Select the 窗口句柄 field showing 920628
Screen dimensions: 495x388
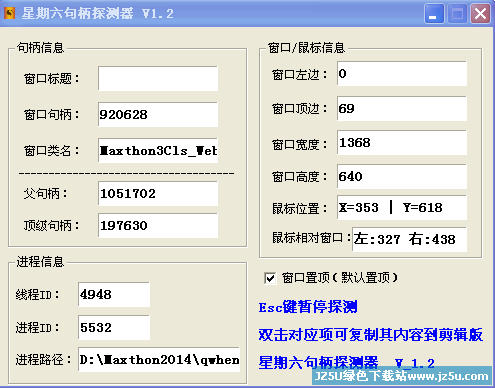tap(158, 114)
